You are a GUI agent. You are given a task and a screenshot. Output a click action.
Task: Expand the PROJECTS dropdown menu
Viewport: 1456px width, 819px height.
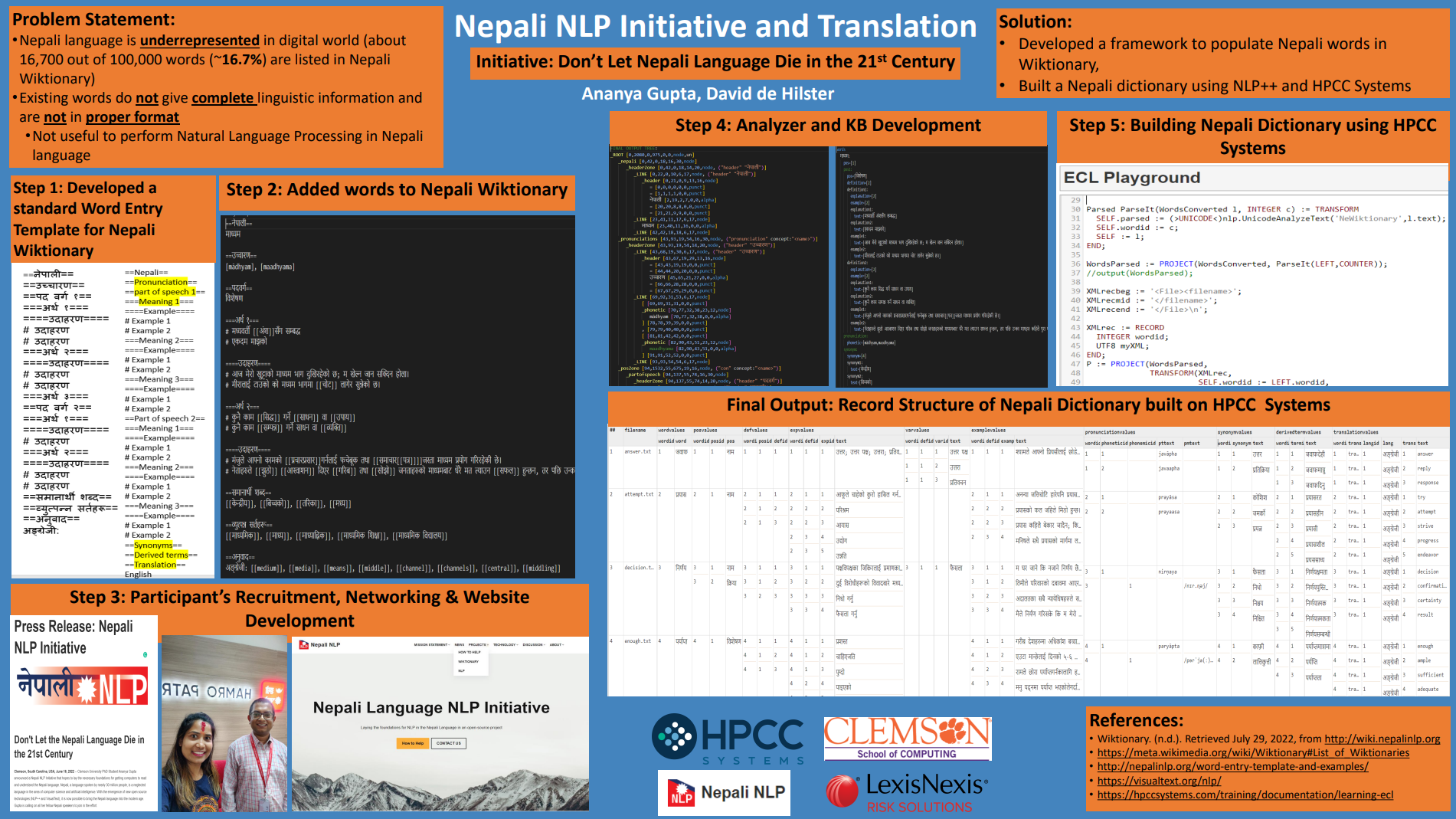click(x=478, y=644)
